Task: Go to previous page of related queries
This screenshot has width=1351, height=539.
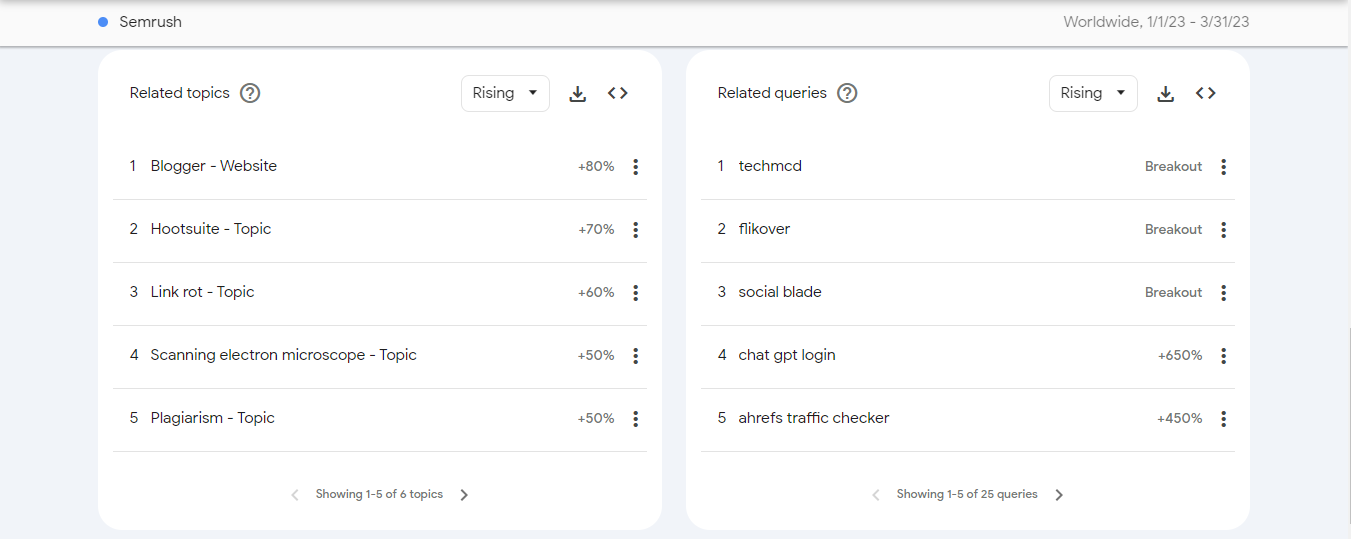Action: pos(876,495)
